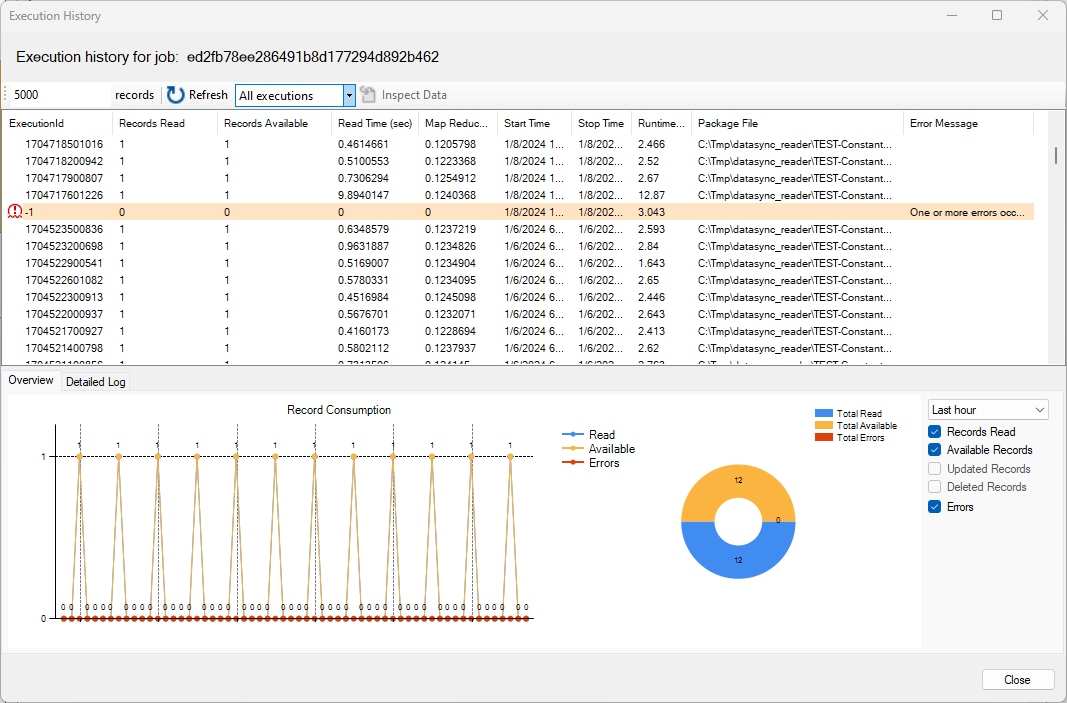Click the red Total Errors legend swatch
The height and width of the screenshot is (703, 1067).
(824, 437)
